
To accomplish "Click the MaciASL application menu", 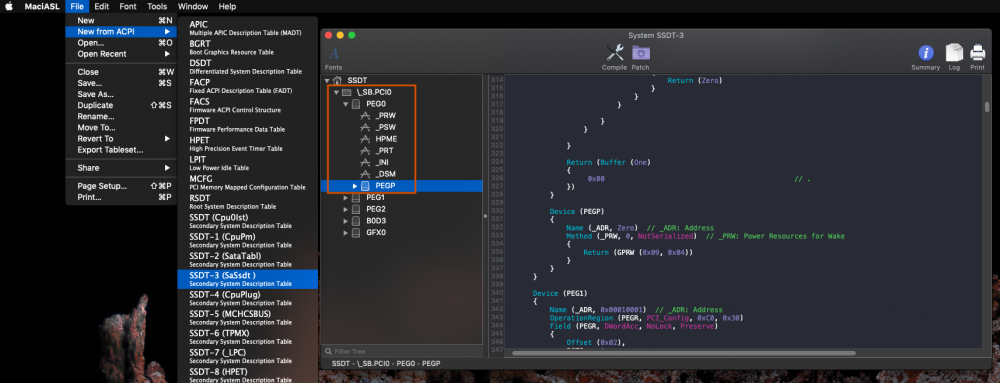I will pyautogui.click(x=43, y=6).
